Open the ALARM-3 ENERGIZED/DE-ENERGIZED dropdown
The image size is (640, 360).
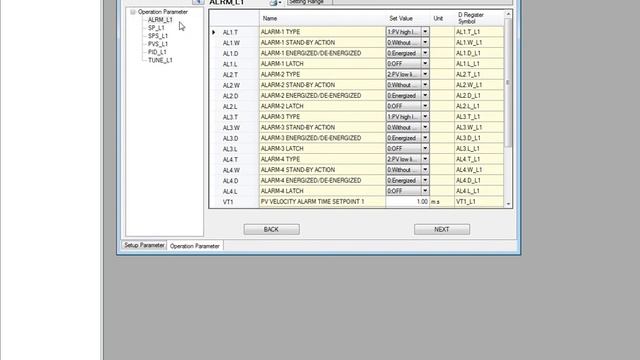pyautogui.click(x=425, y=138)
